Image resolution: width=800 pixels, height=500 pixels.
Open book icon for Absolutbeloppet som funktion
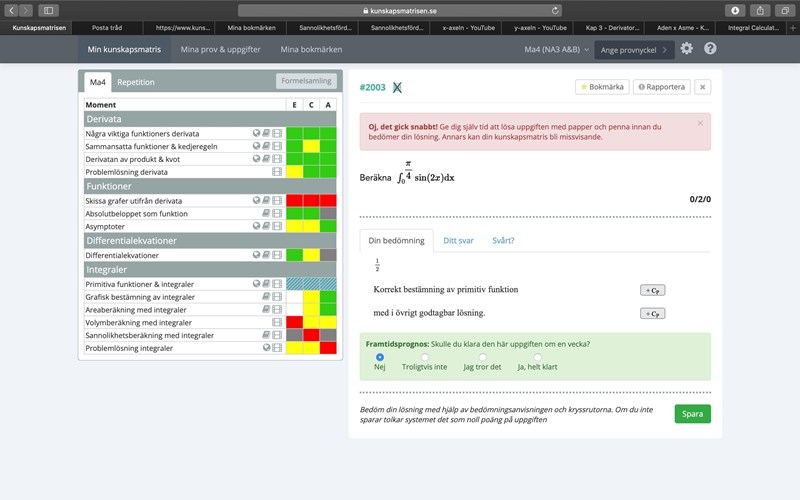(265, 213)
